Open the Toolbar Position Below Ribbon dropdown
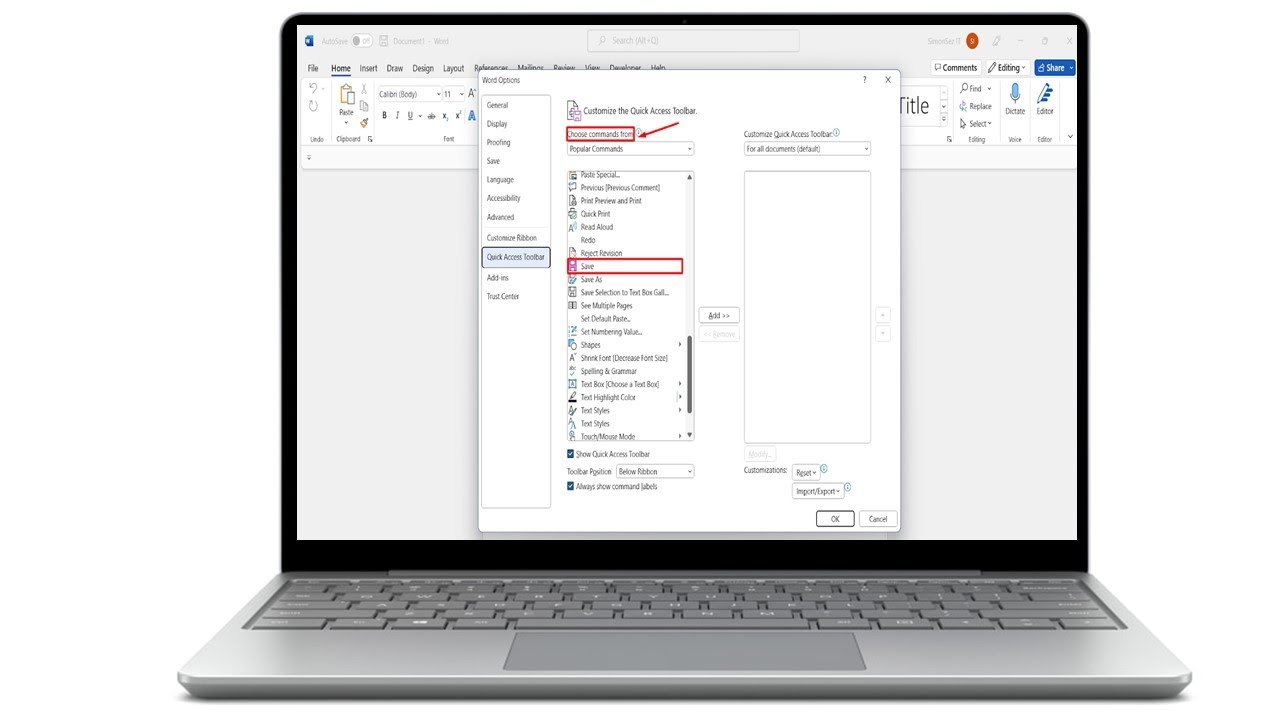 [x=655, y=471]
